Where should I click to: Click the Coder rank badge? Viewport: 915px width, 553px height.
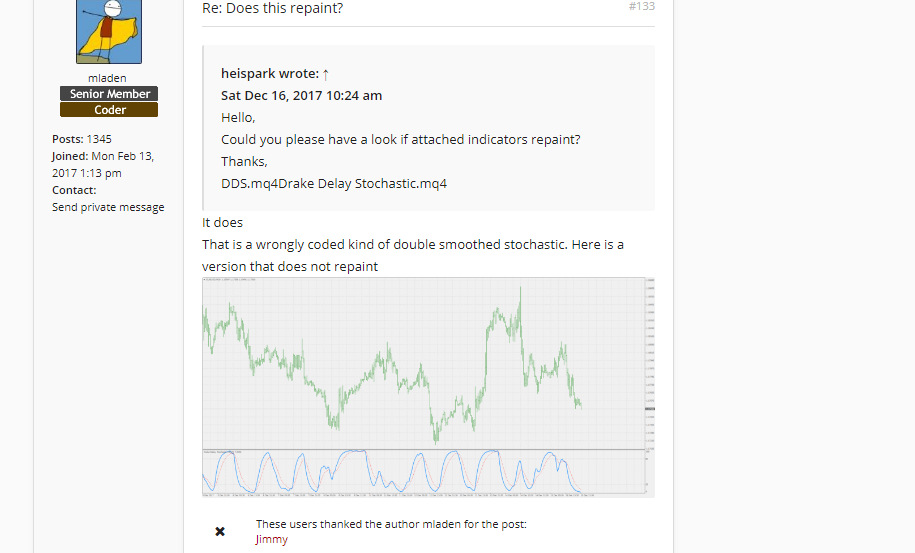coord(109,110)
